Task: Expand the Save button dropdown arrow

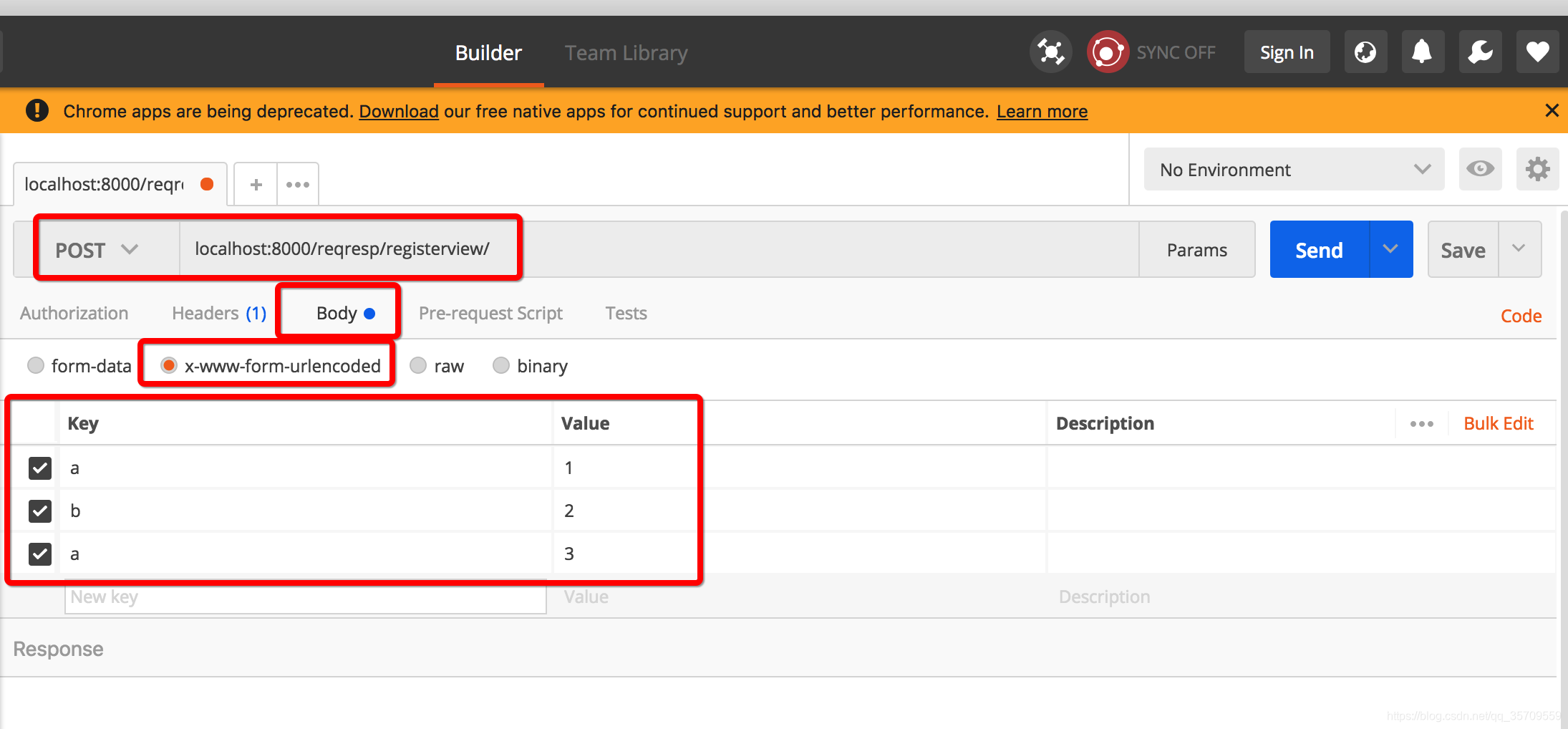Action: coord(1519,249)
